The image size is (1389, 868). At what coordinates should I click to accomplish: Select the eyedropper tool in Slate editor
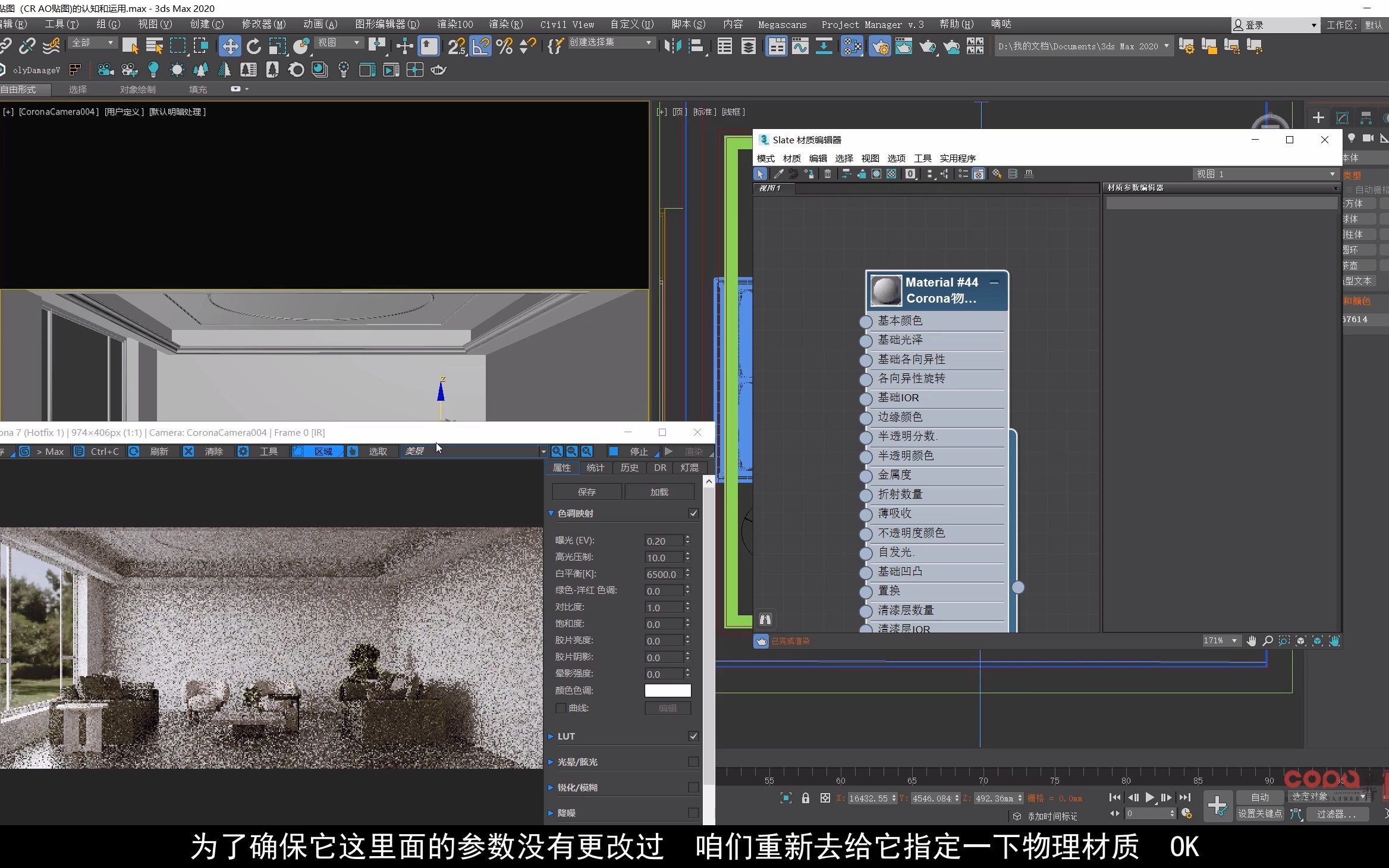tap(778, 174)
